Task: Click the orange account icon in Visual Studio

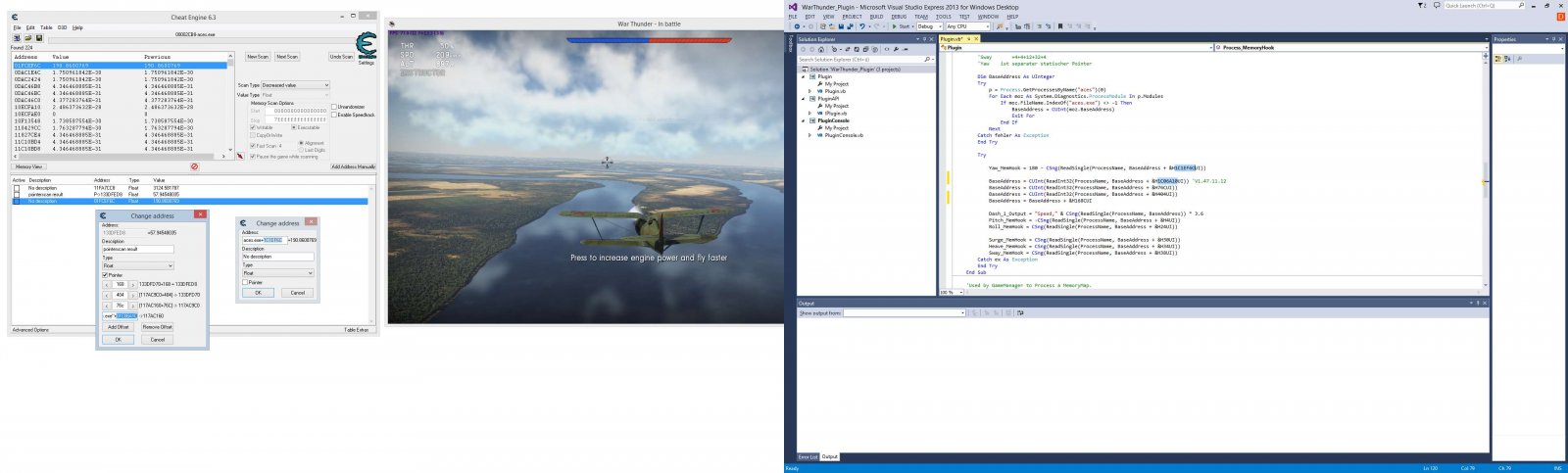Action: pyautogui.click(x=1560, y=17)
